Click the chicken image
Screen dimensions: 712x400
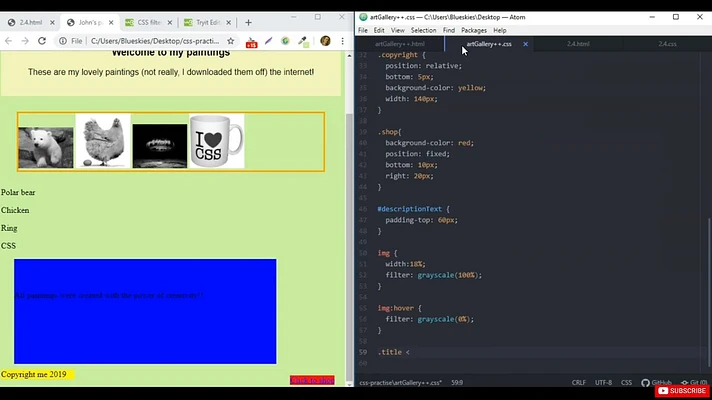pyautogui.click(x=103, y=141)
